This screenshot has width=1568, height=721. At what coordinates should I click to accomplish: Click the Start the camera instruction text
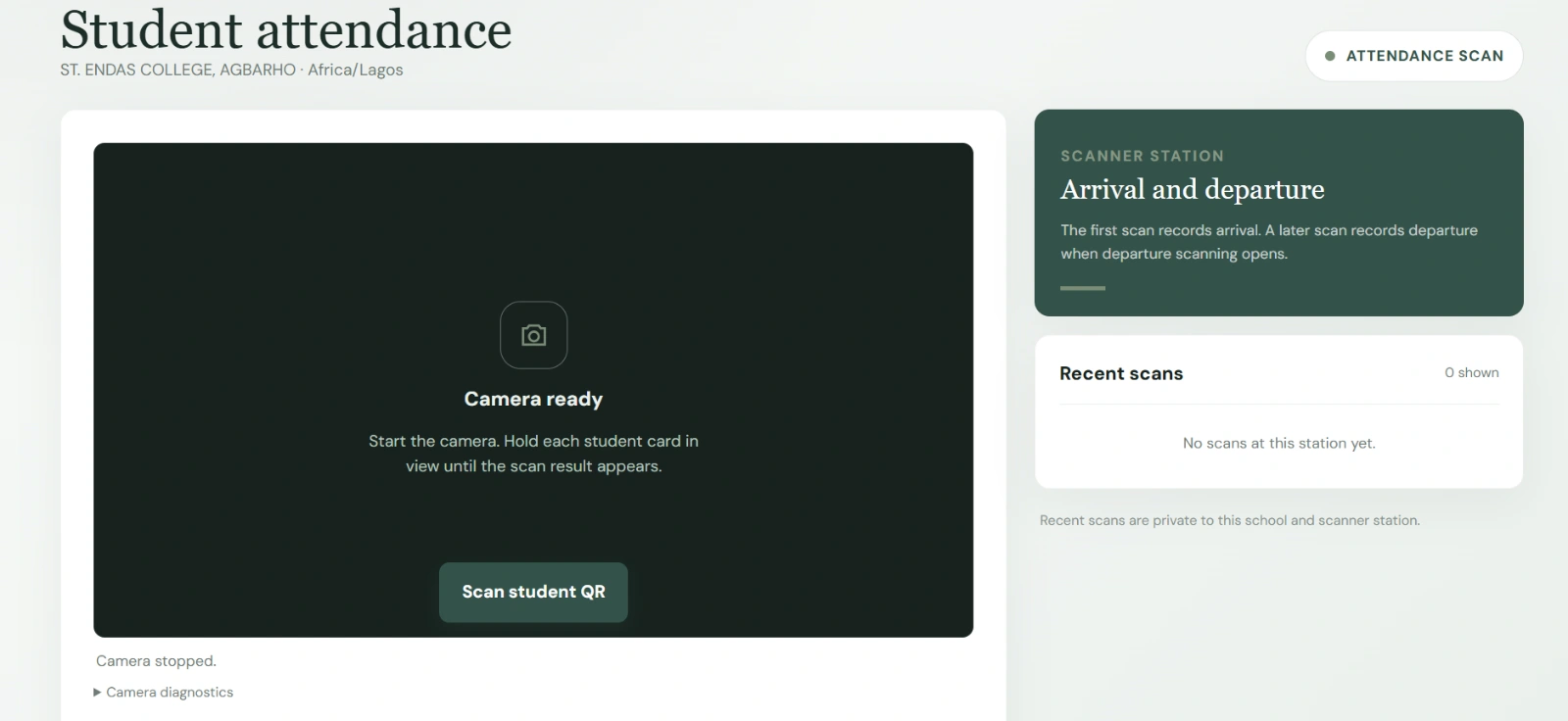click(x=533, y=454)
